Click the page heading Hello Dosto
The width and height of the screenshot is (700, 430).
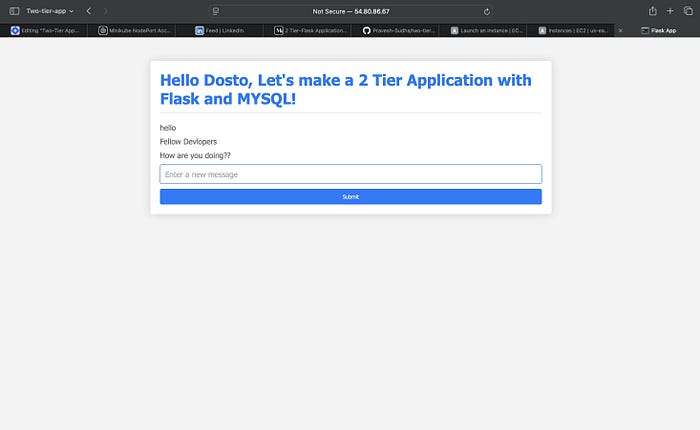tap(346, 89)
